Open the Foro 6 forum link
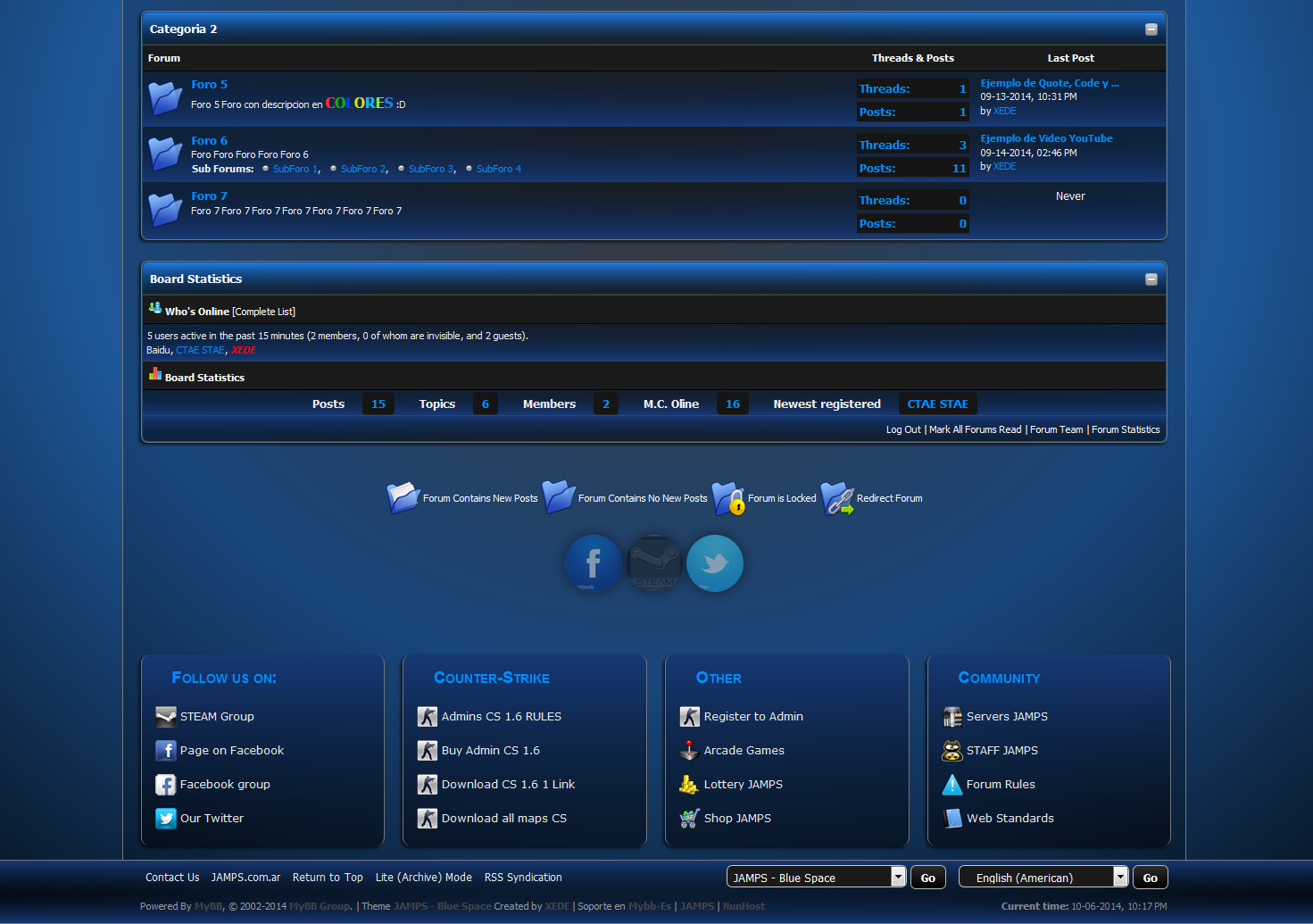Screen dimensions: 1313x924 click(209, 140)
